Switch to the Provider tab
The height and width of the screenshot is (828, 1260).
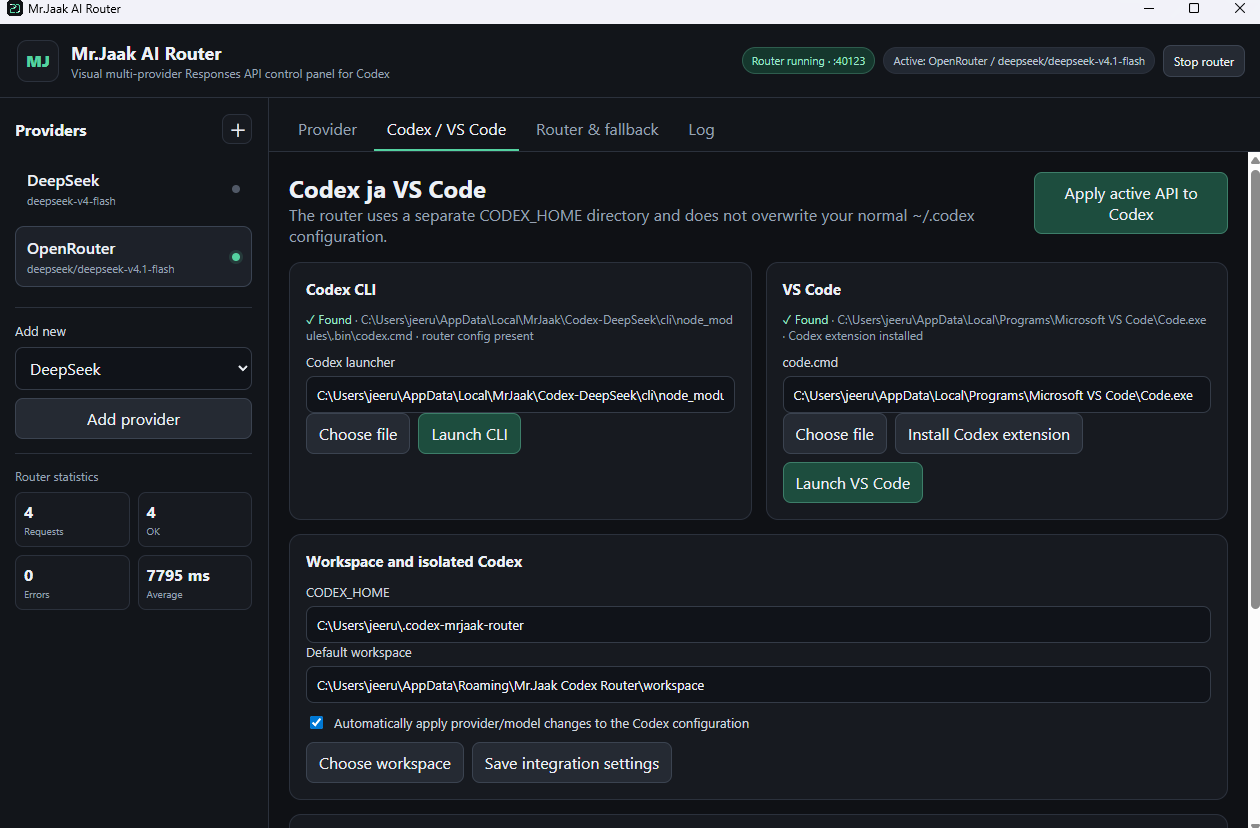[327, 130]
